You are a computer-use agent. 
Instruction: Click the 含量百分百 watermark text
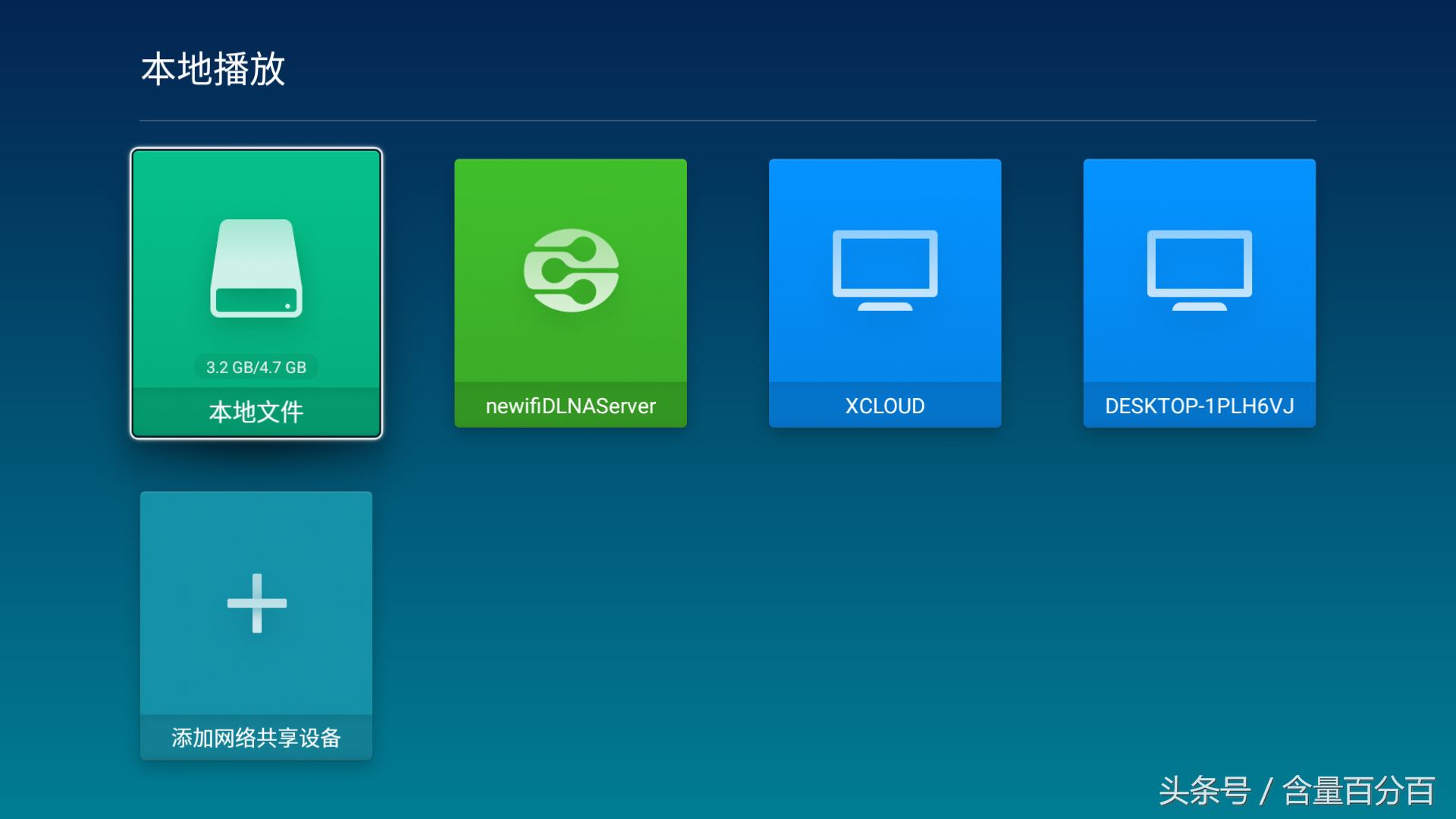point(1358,791)
